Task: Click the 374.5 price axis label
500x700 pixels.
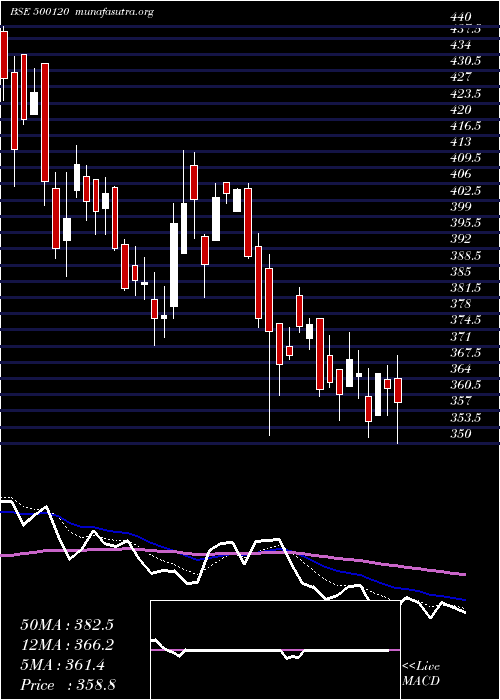Action: [x=466, y=320]
